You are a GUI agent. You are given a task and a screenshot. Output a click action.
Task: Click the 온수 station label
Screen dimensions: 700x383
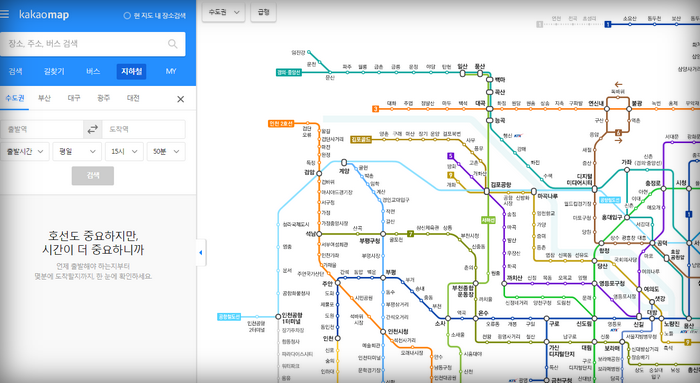click(x=483, y=313)
